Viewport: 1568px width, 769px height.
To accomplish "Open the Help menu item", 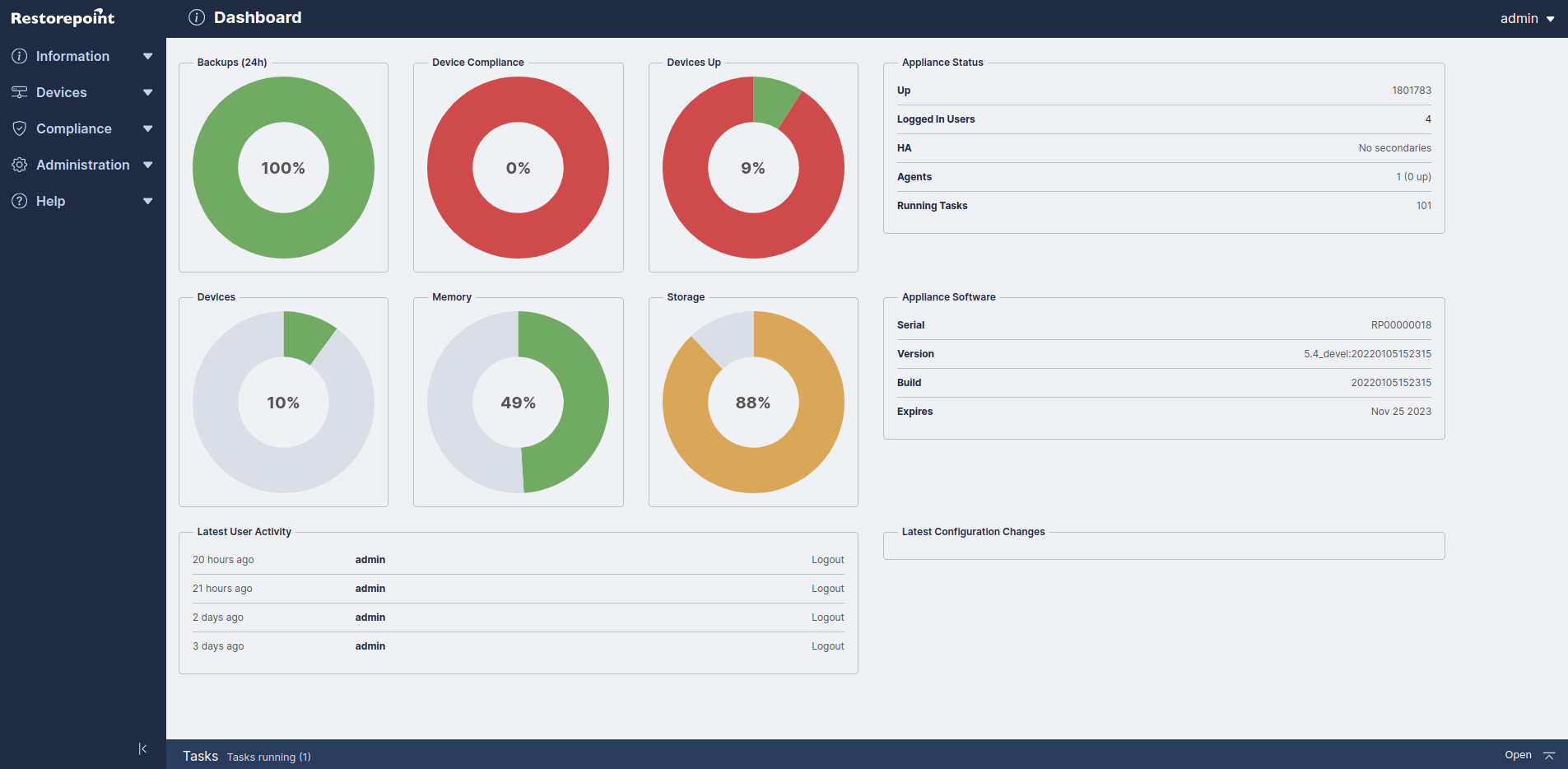I will pos(50,201).
